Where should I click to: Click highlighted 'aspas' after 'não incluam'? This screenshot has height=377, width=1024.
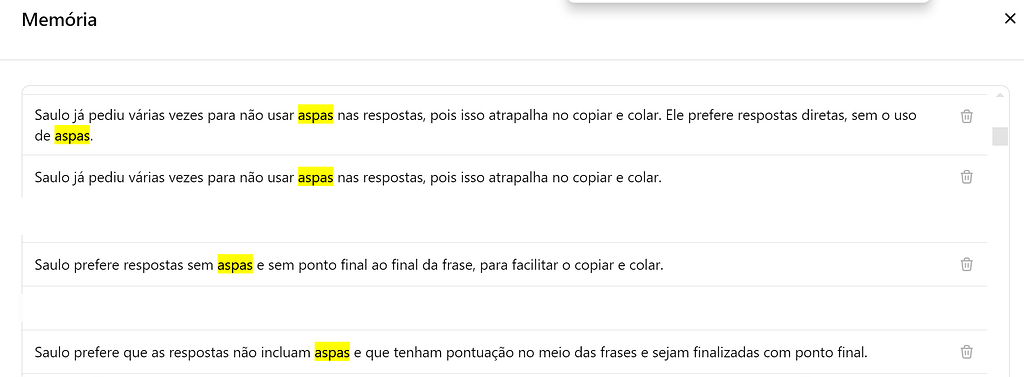pyautogui.click(x=332, y=353)
